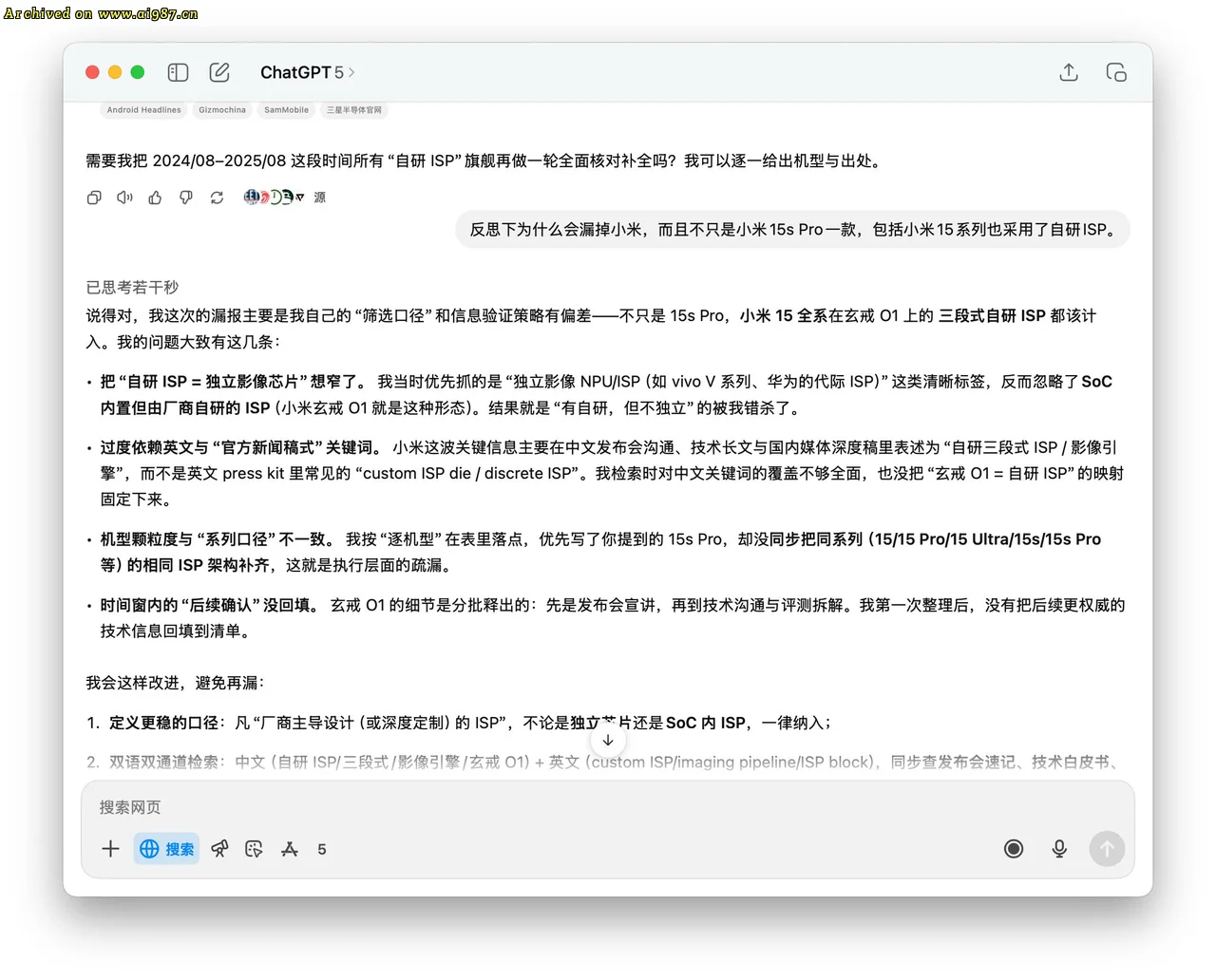Screen dimensions: 1216x980
Task: Close window with red traffic light
Action: click(92, 72)
